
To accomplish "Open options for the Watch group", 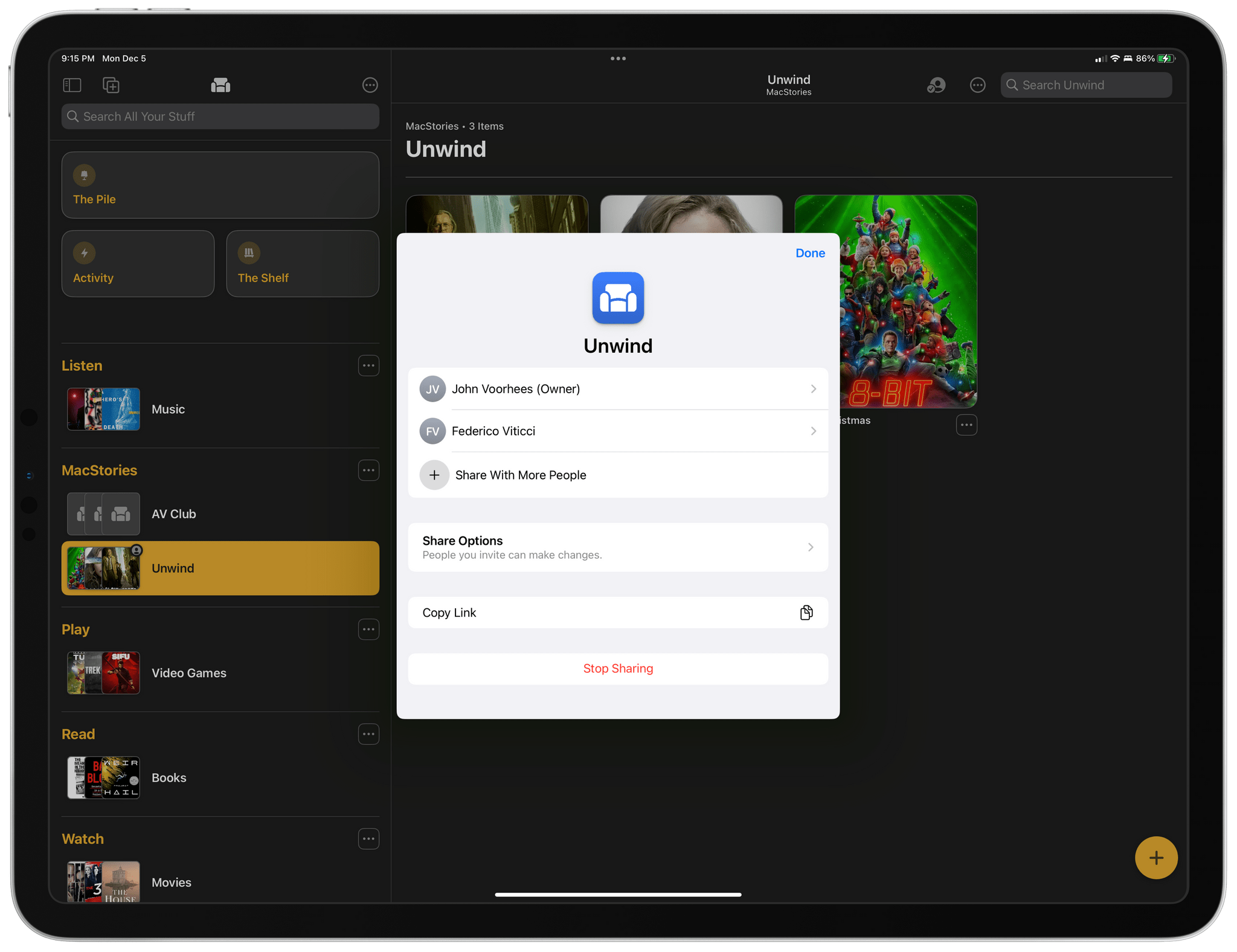I will coord(368,838).
